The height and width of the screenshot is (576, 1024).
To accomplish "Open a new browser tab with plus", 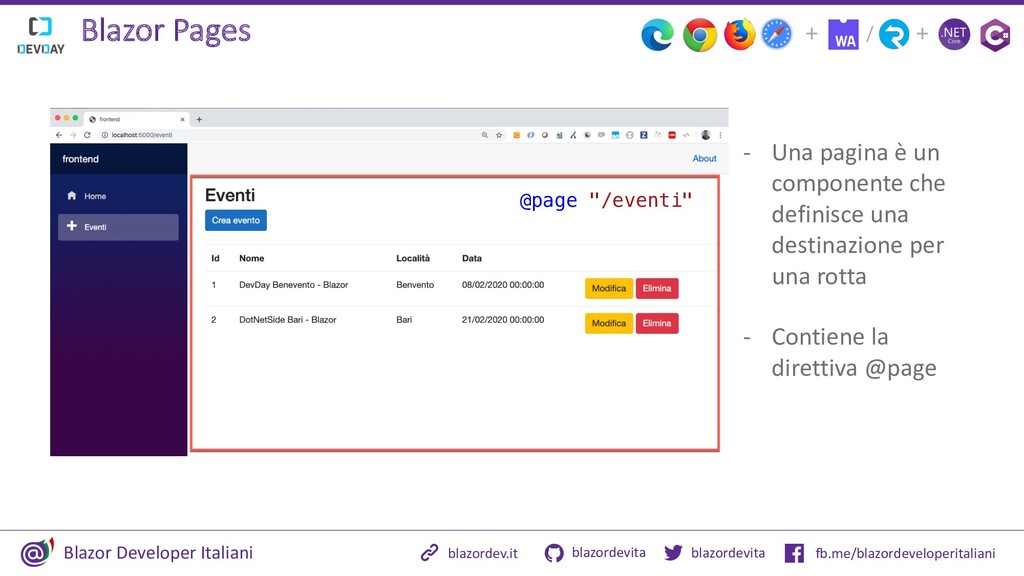I will (199, 120).
